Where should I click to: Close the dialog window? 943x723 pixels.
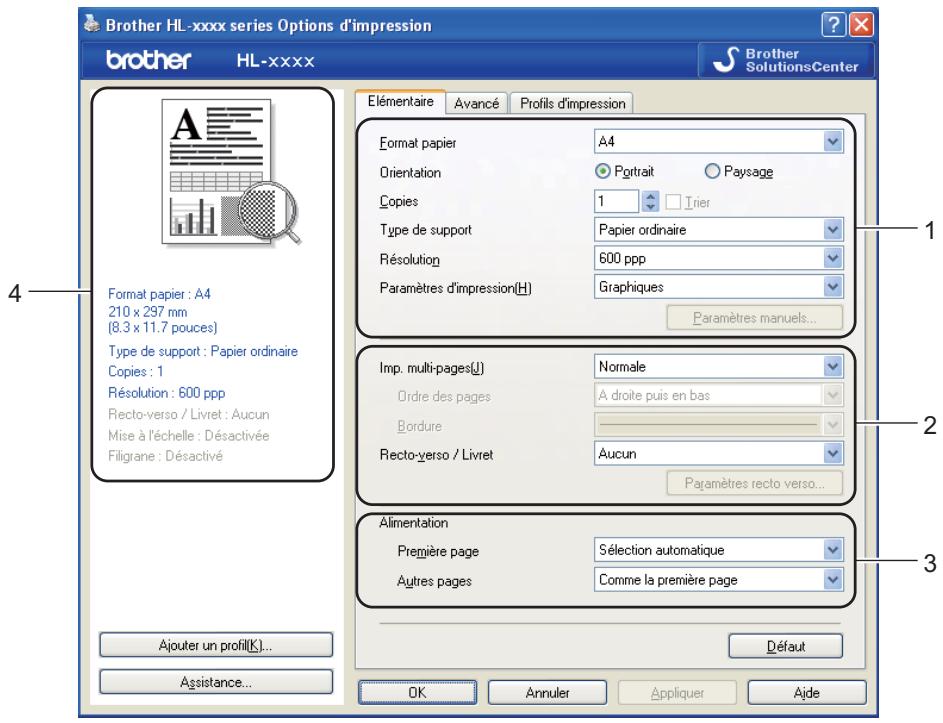(x=861, y=25)
